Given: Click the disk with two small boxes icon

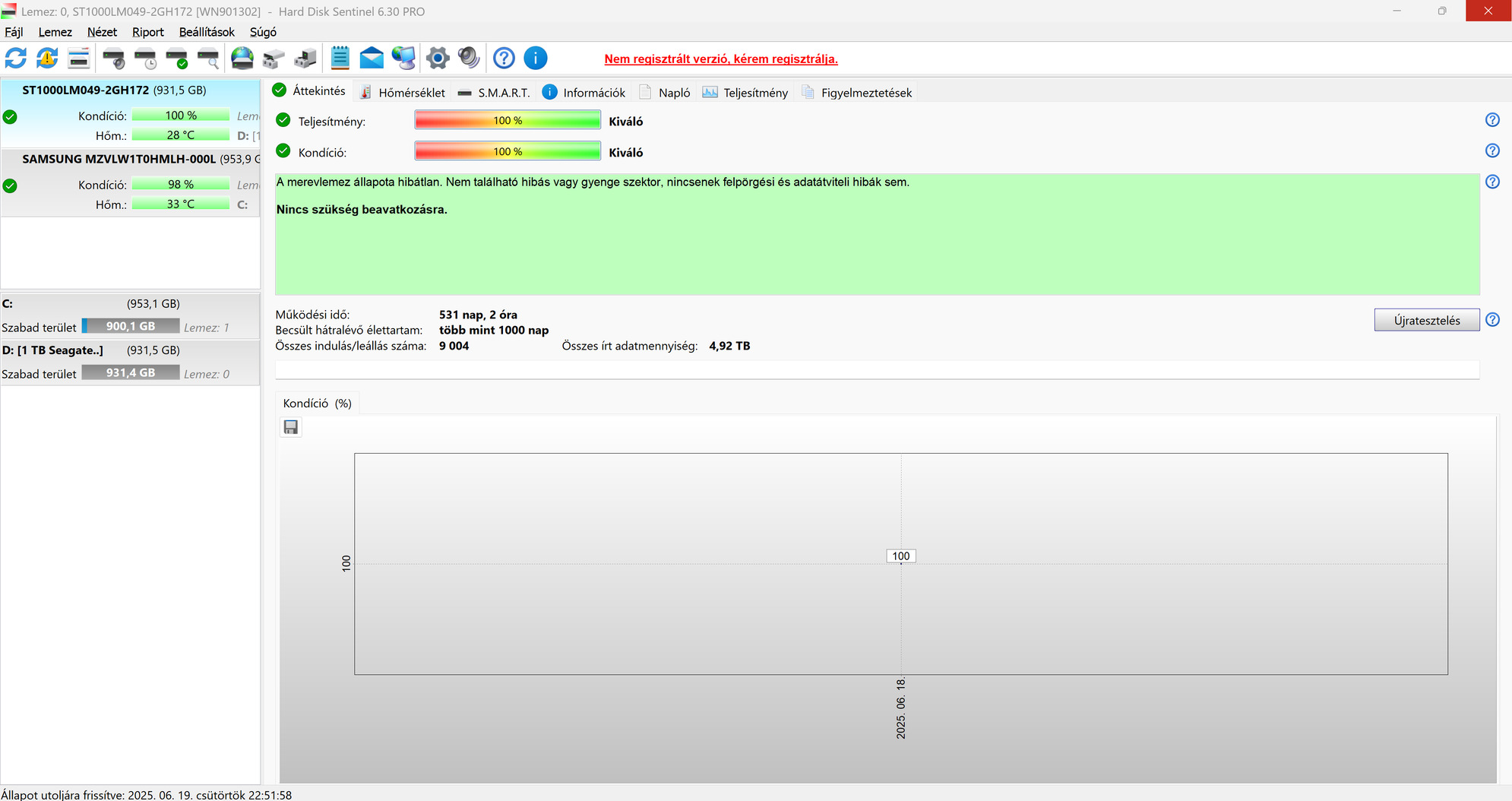Looking at the screenshot, I should tap(274, 58).
